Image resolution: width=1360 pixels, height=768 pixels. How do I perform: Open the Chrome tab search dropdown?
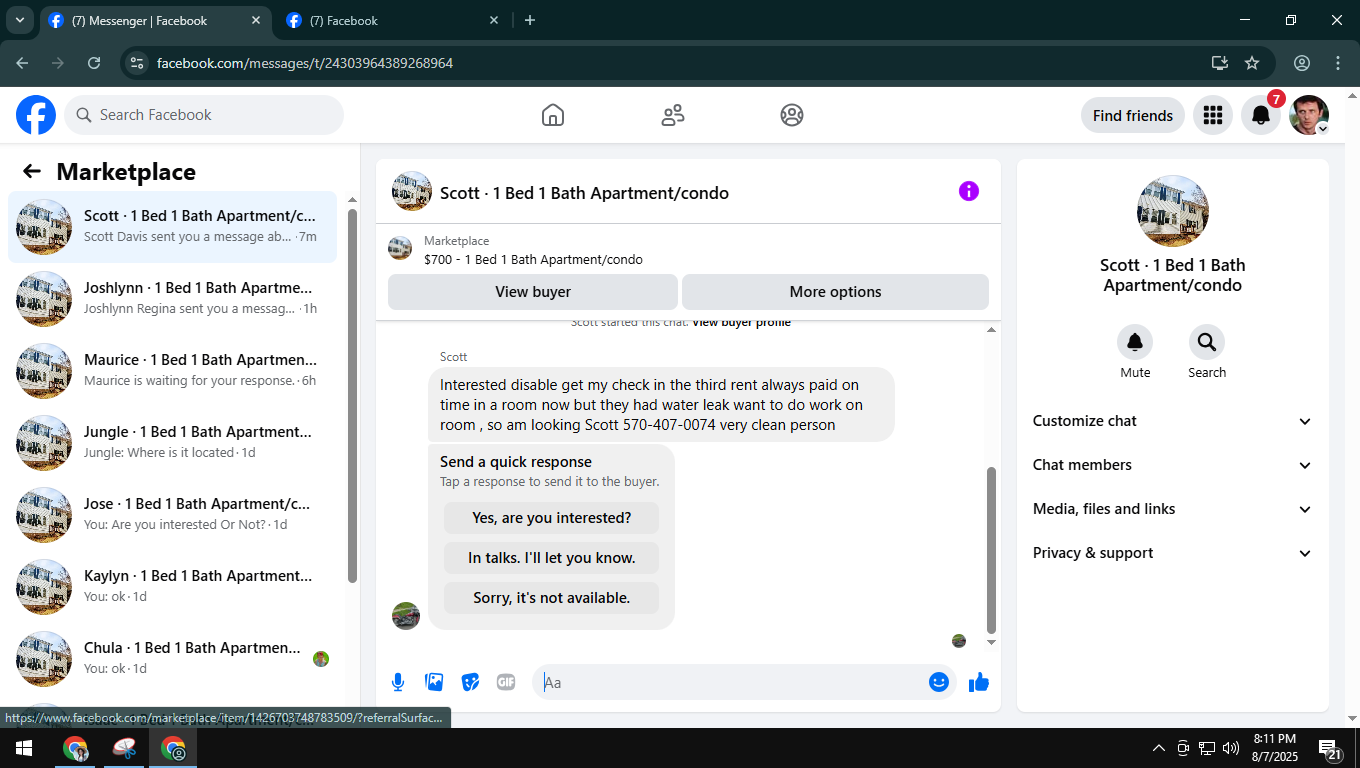[19, 20]
